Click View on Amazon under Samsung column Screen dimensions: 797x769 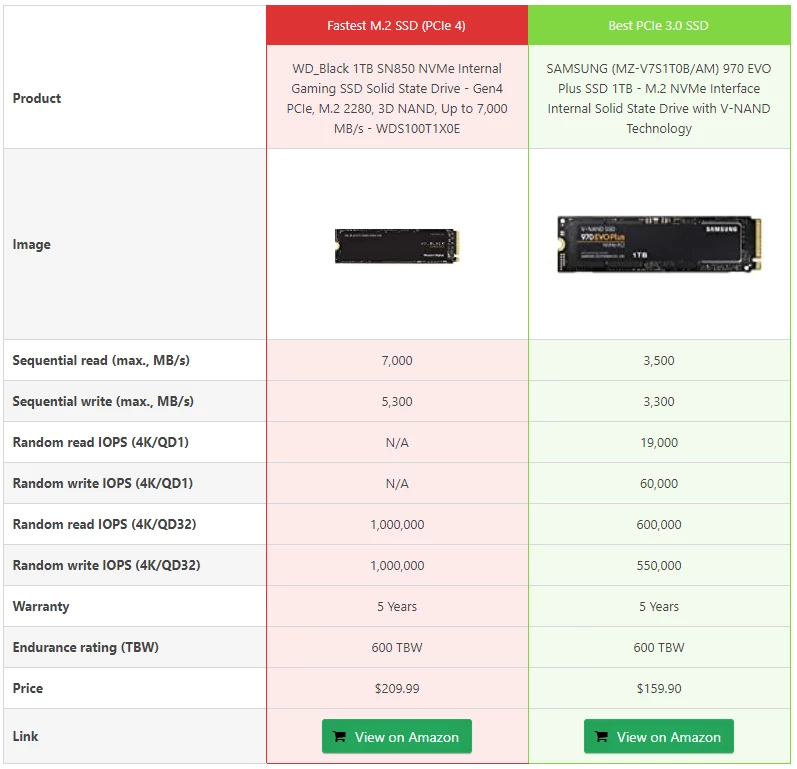pyautogui.click(x=658, y=736)
